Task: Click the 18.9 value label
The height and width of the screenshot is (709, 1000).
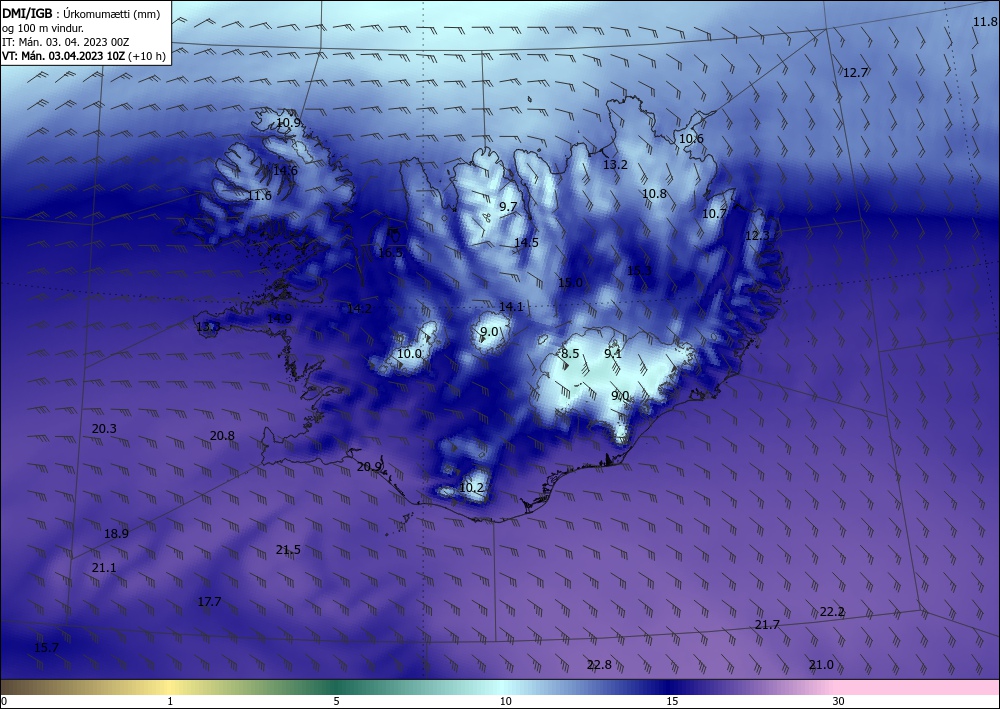Action: click(116, 534)
